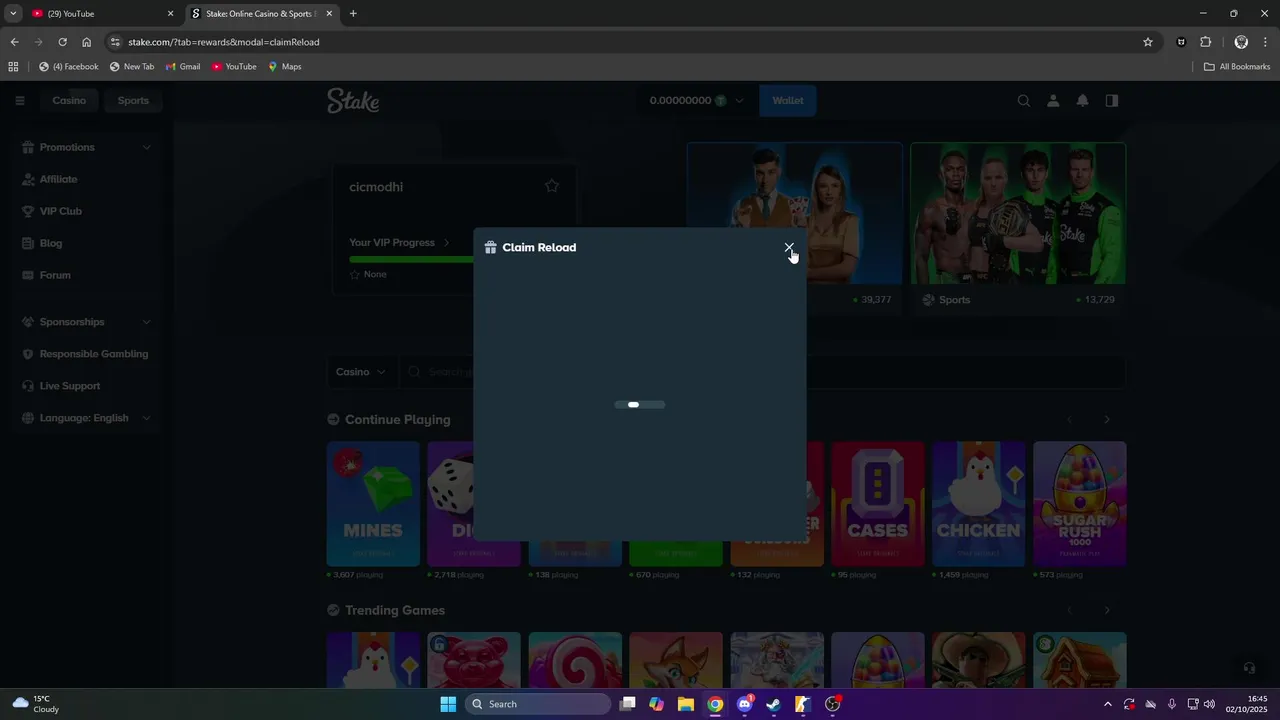The width and height of the screenshot is (1280, 720).
Task: Open the notifications bell
Action: coord(1082,100)
